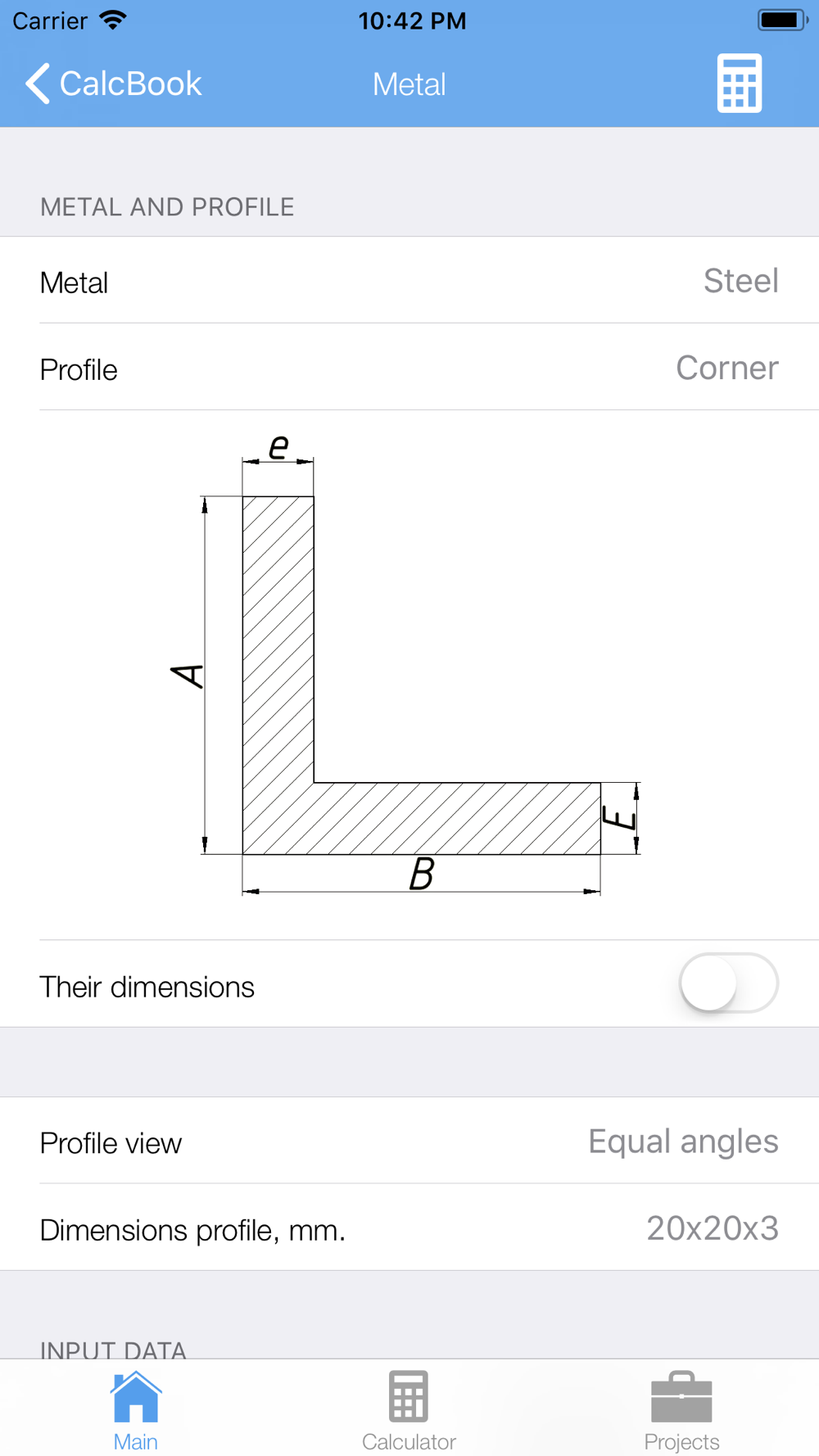Switch to the Calculator tab label
This screenshot has width=819, height=1456.
pyautogui.click(x=409, y=1441)
